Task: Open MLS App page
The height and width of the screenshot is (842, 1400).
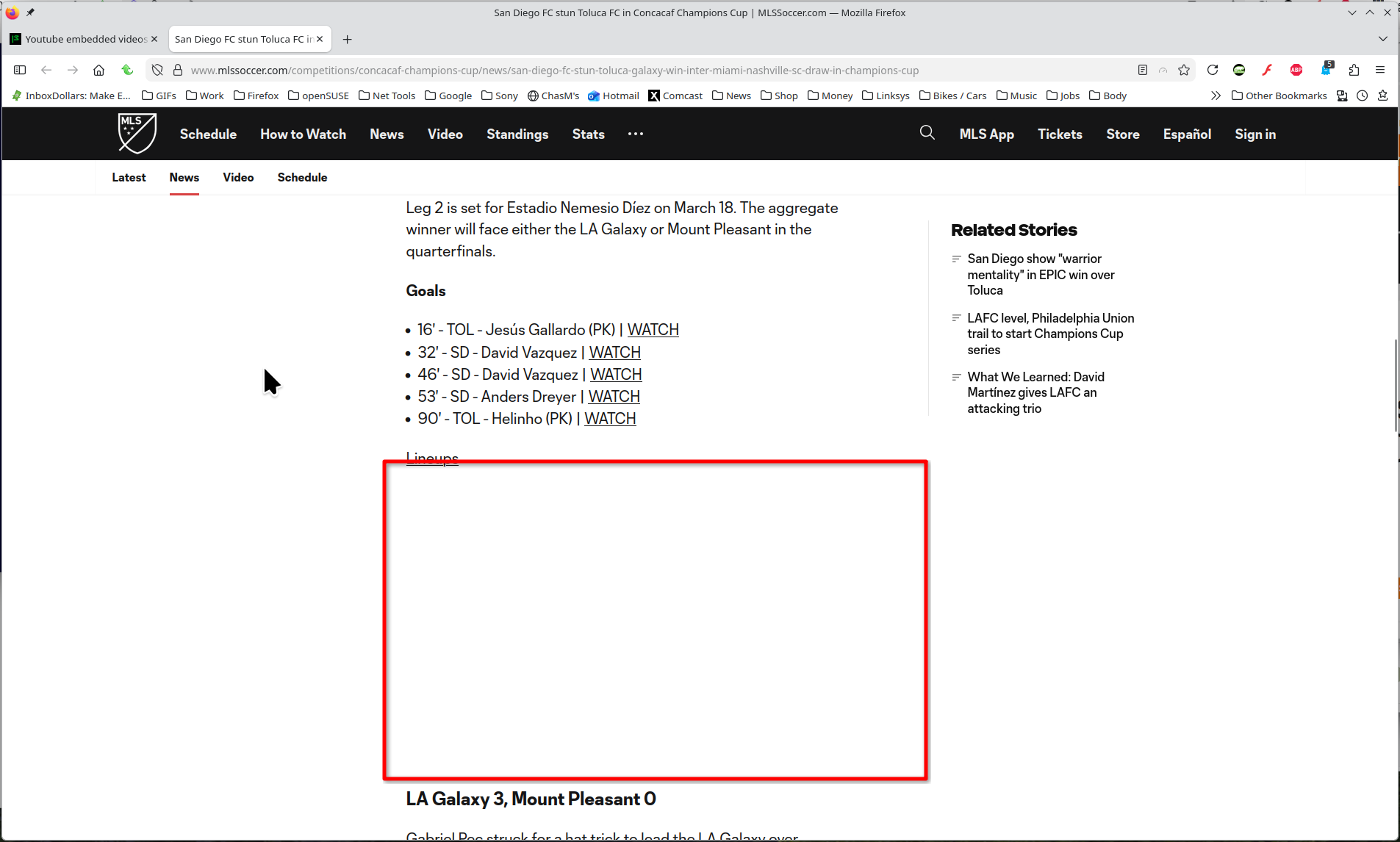Action: (986, 134)
